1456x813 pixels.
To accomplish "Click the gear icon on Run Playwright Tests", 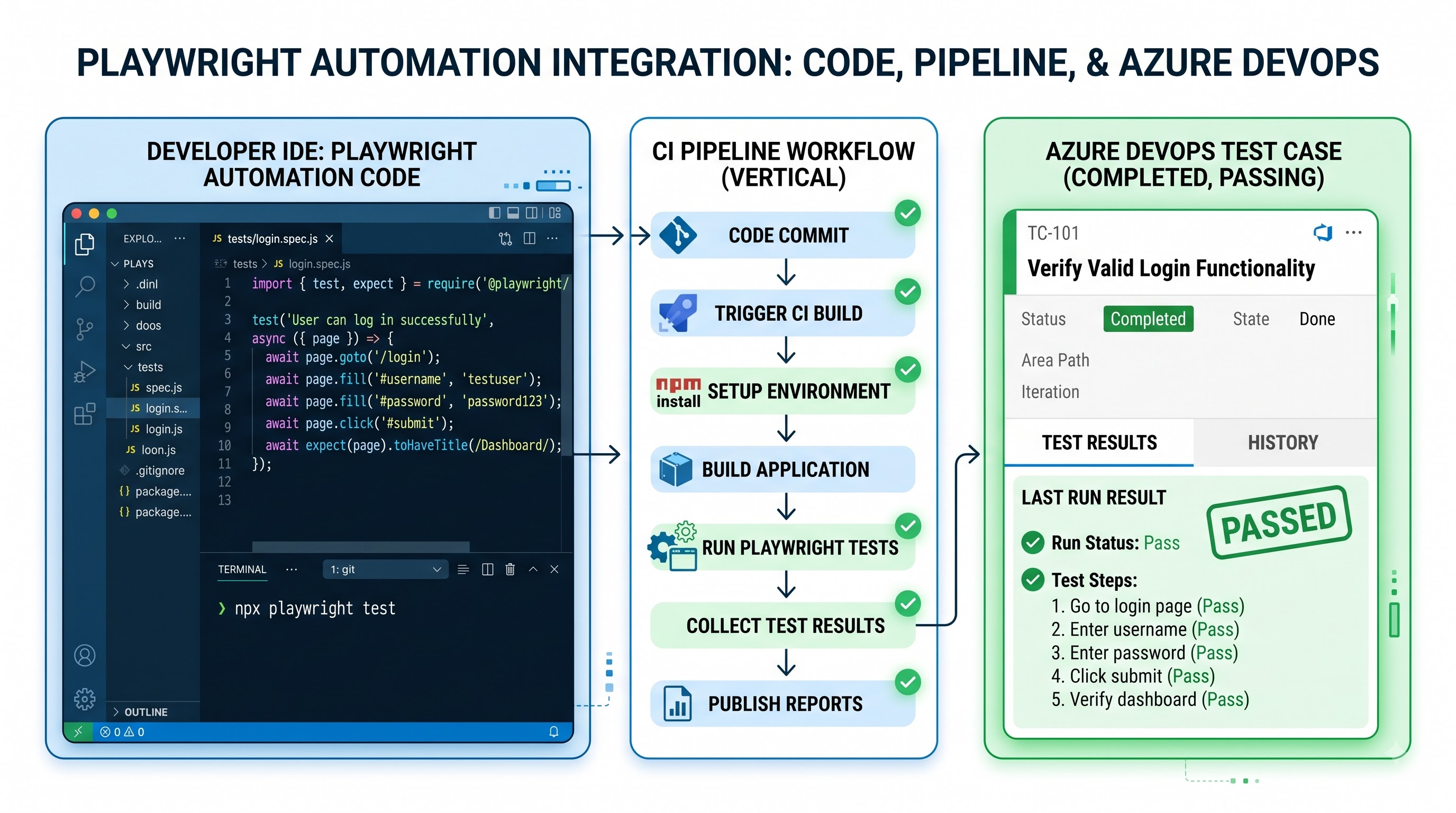I will pyautogui.click(x=672, y=546).
